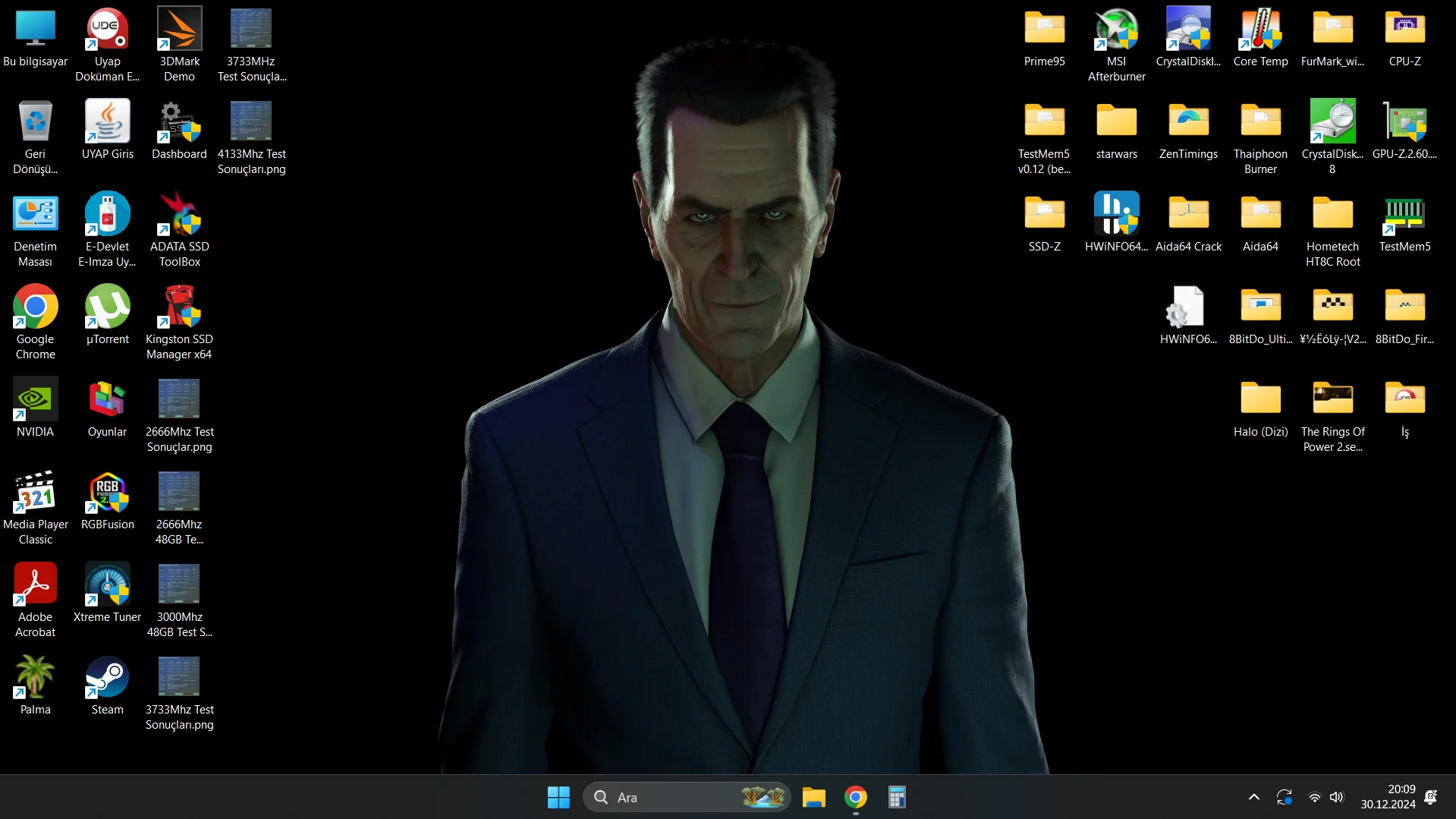Select the Adobe Acrobat shortcut
The image size is (1456, 819).
(x=36, y=601)
